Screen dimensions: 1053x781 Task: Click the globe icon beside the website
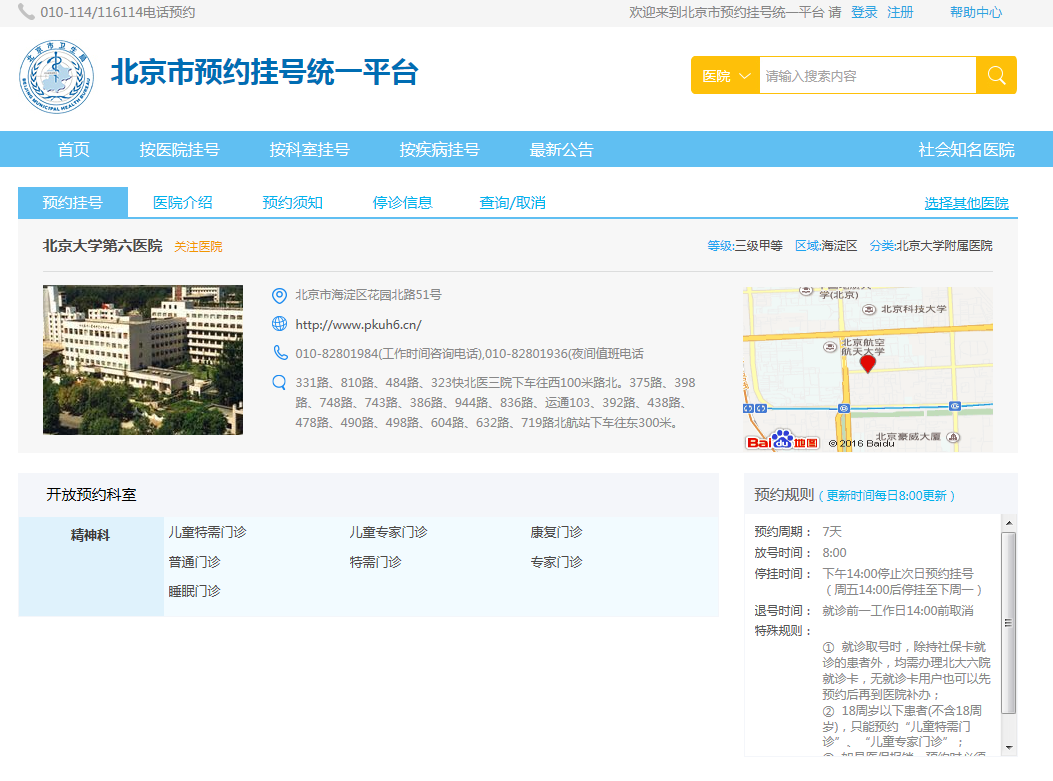coord(279,324)
